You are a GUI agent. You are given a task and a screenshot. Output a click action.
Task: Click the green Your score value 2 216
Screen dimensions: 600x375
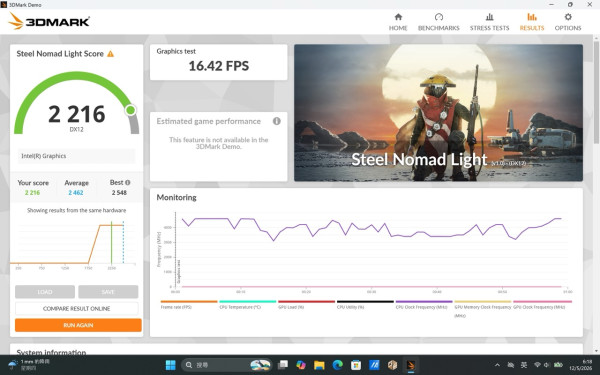click(x=33, y=192)
